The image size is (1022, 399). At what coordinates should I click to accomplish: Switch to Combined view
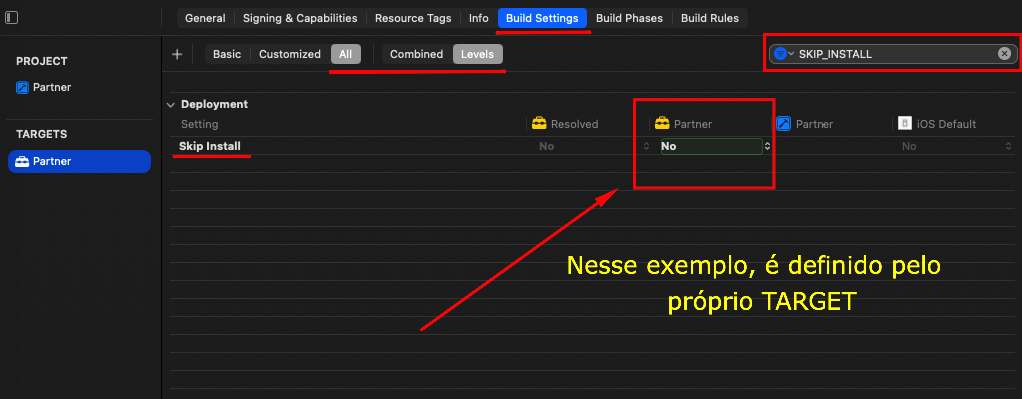416,54
